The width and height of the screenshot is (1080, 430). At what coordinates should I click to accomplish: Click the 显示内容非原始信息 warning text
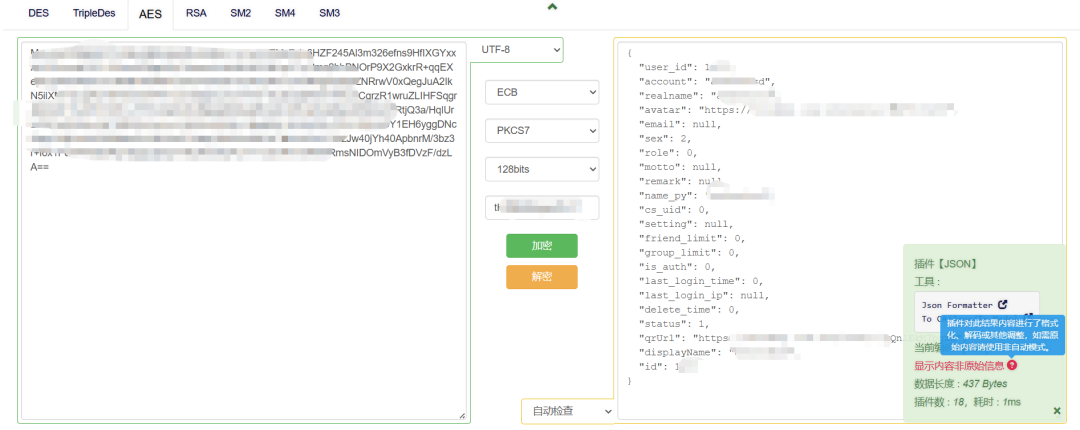point(959,366)
